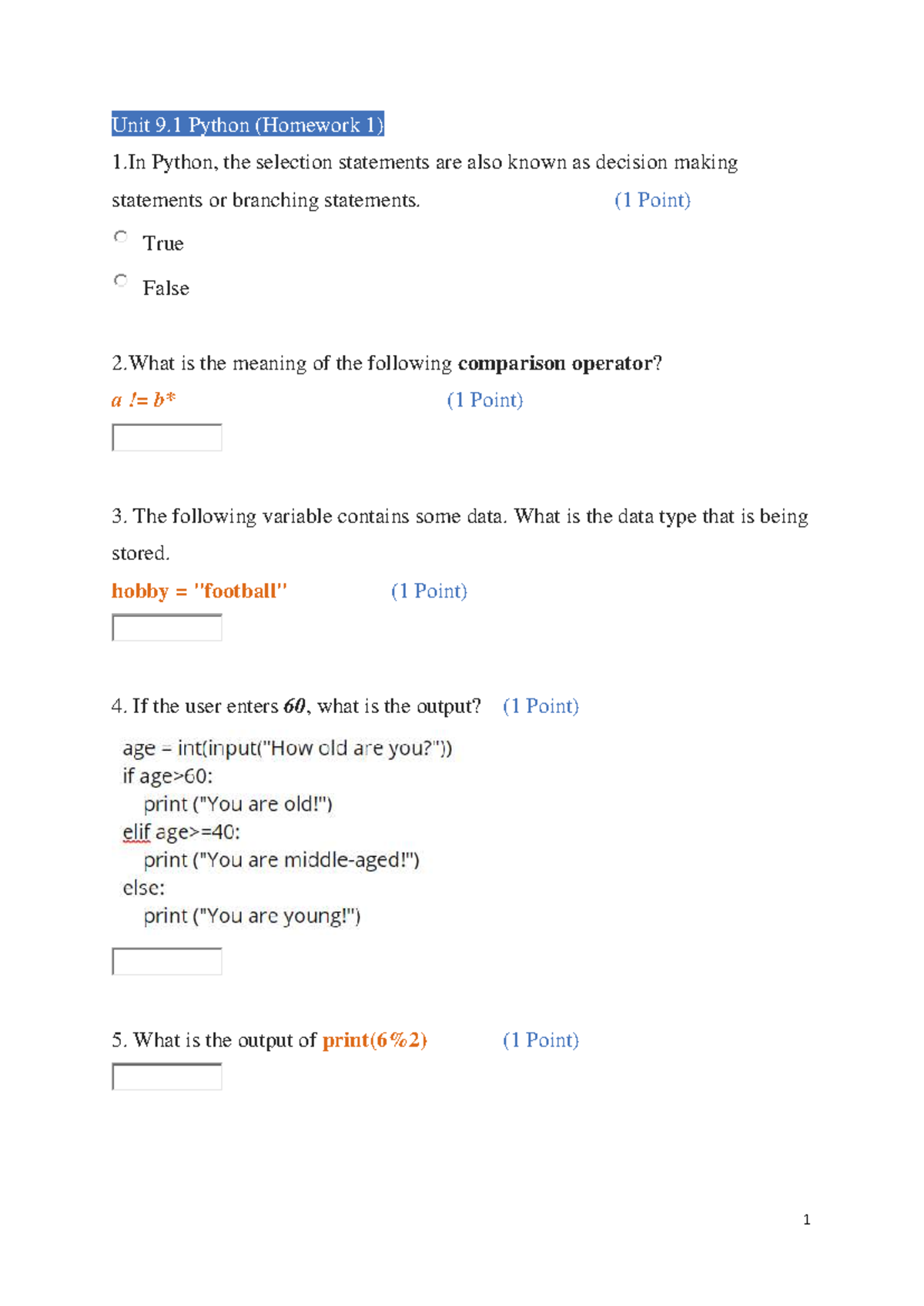Image resolution: width=924 pixels, height=1306 pixels.
Task: Click page number 1 in footer
Action: tap(806, 1220)
